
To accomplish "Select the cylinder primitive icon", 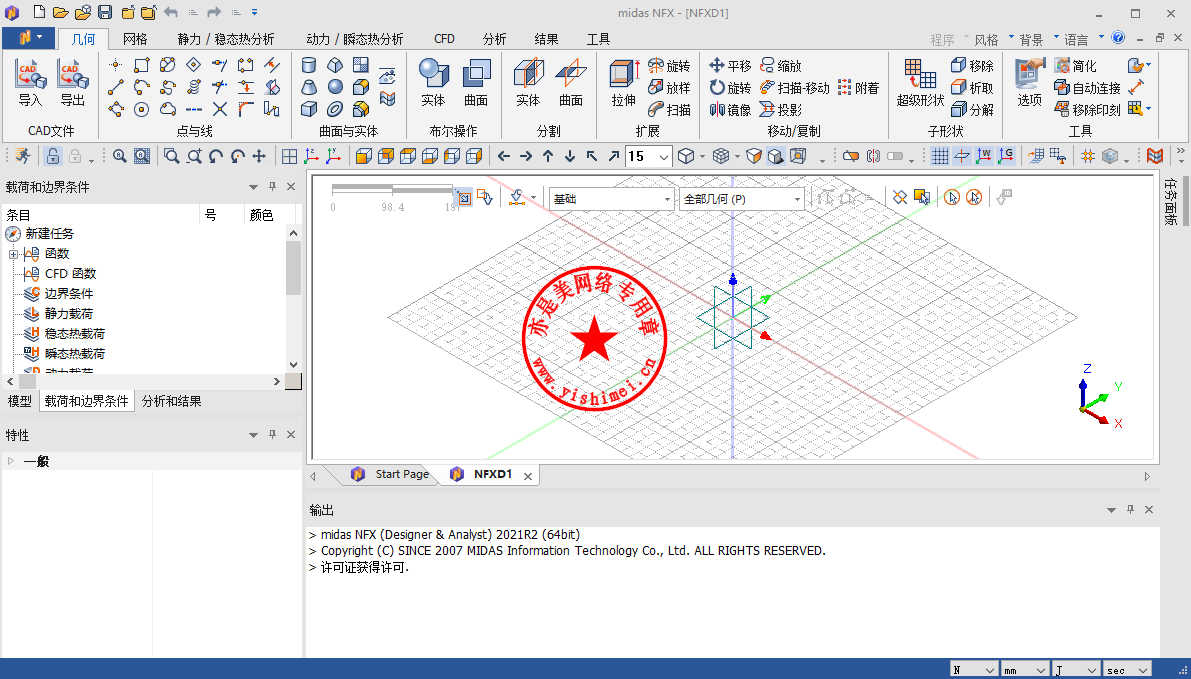I will point(309,65).
